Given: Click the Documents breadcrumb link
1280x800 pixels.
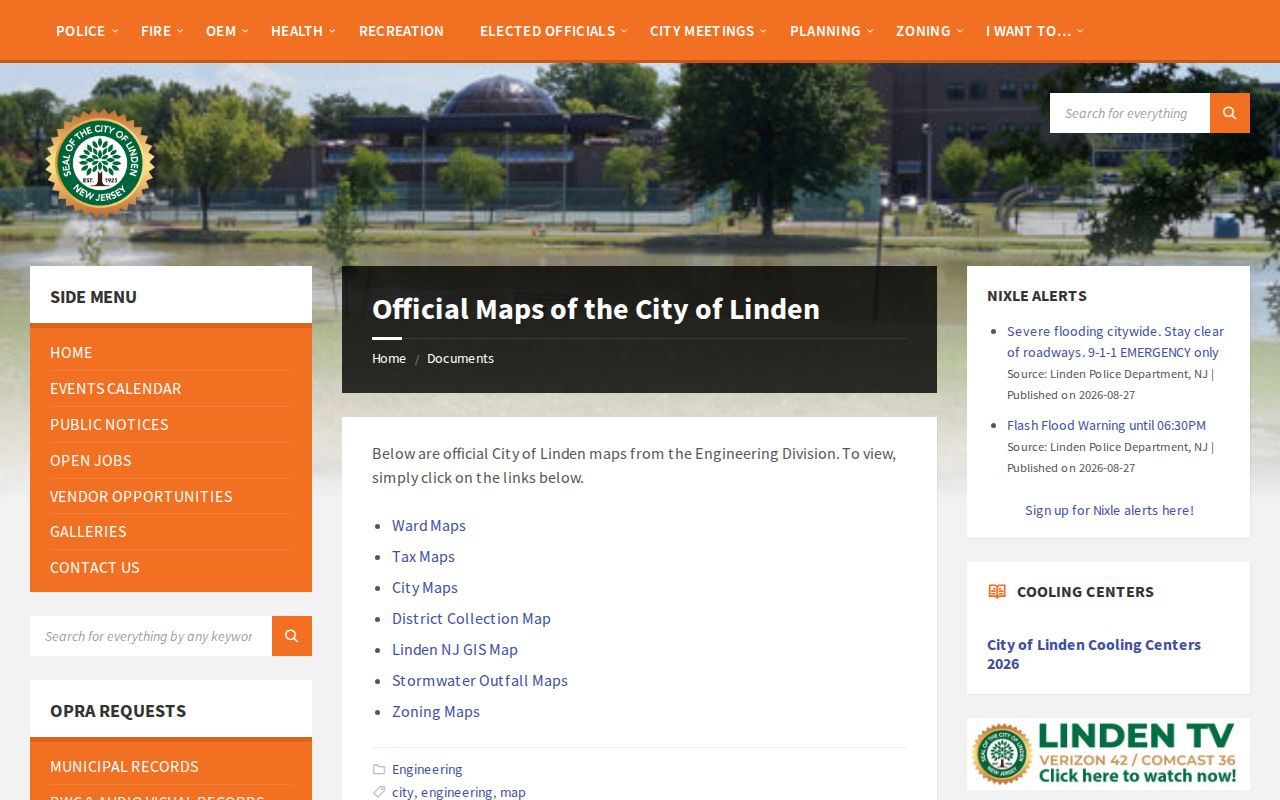Looking at the screenshot, I should coord(460,359).
